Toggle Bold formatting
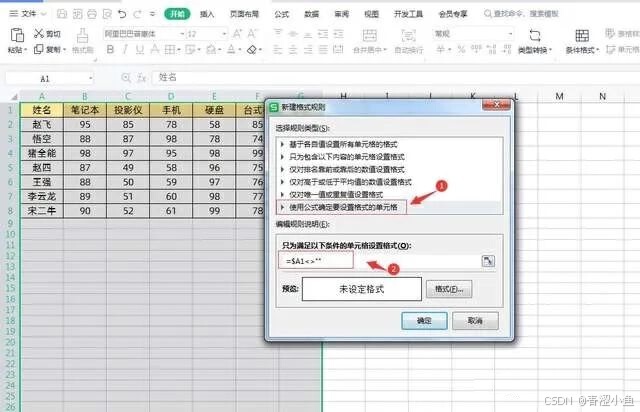Viewport: 640px width, 412px height. [110, 50]
